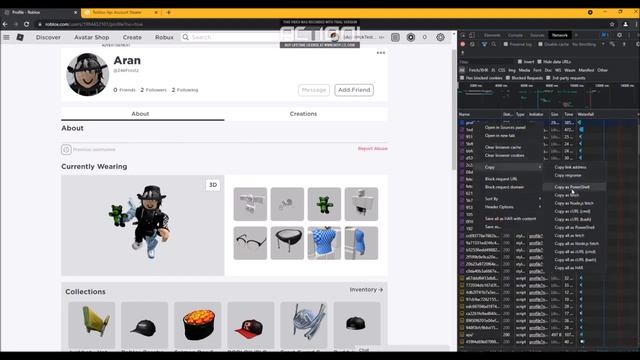The height and width of the screenshot is (360, 640).
Task: Tick the 3rd-party requests checkbox
Action: pyautogui.click(x=549, y=78)
